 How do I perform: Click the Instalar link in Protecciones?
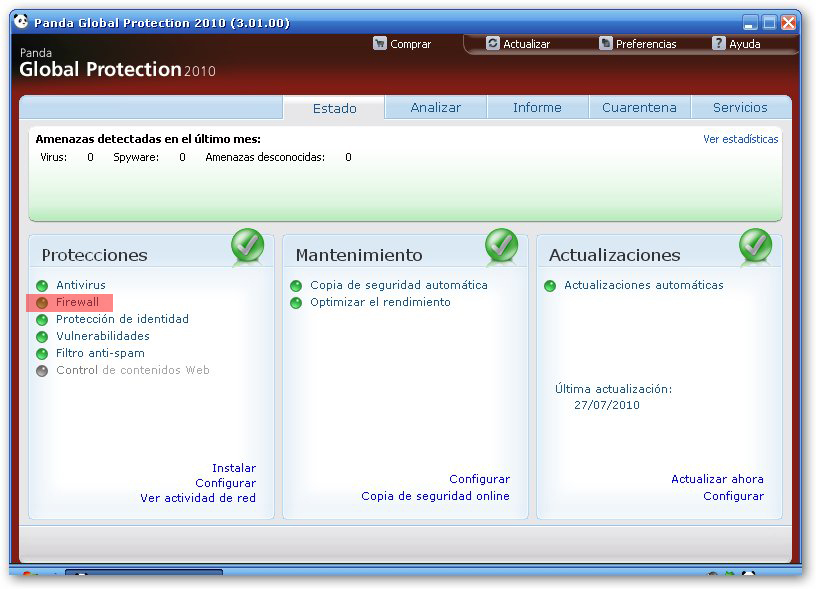pyautogui.click(x=234, y=468)
